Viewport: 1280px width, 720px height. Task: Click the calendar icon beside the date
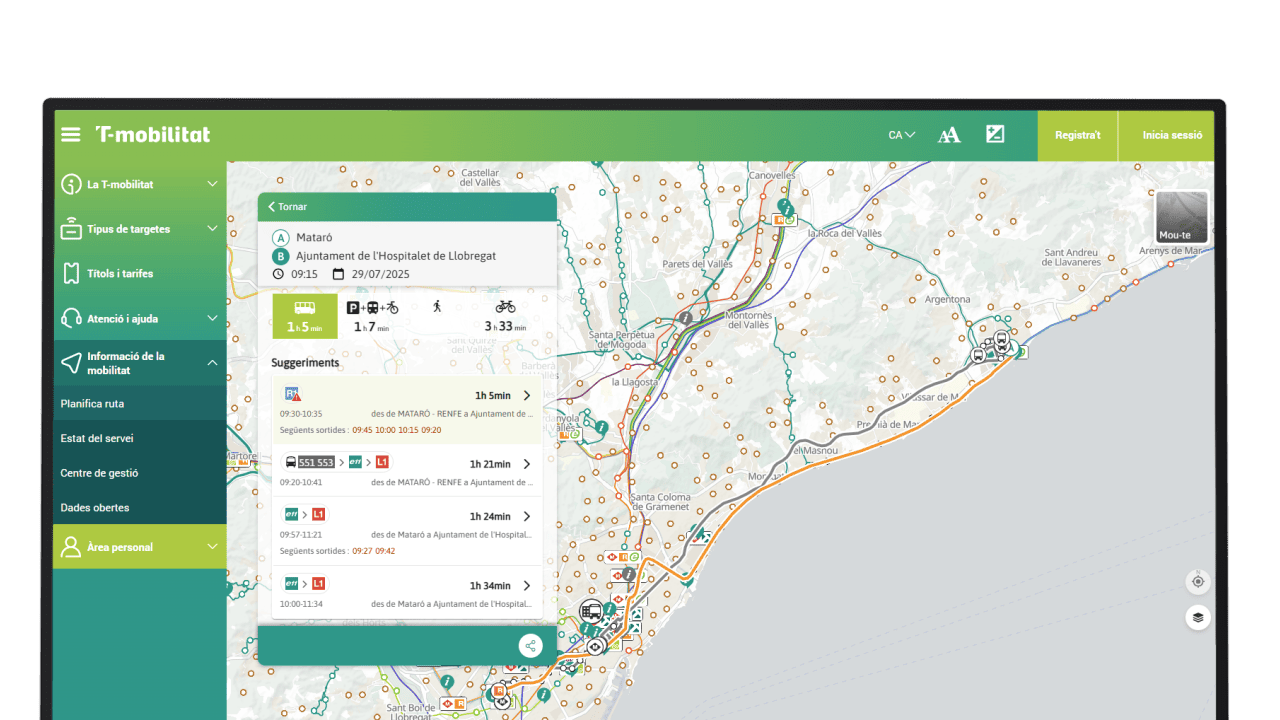click(x=338, y=274)
